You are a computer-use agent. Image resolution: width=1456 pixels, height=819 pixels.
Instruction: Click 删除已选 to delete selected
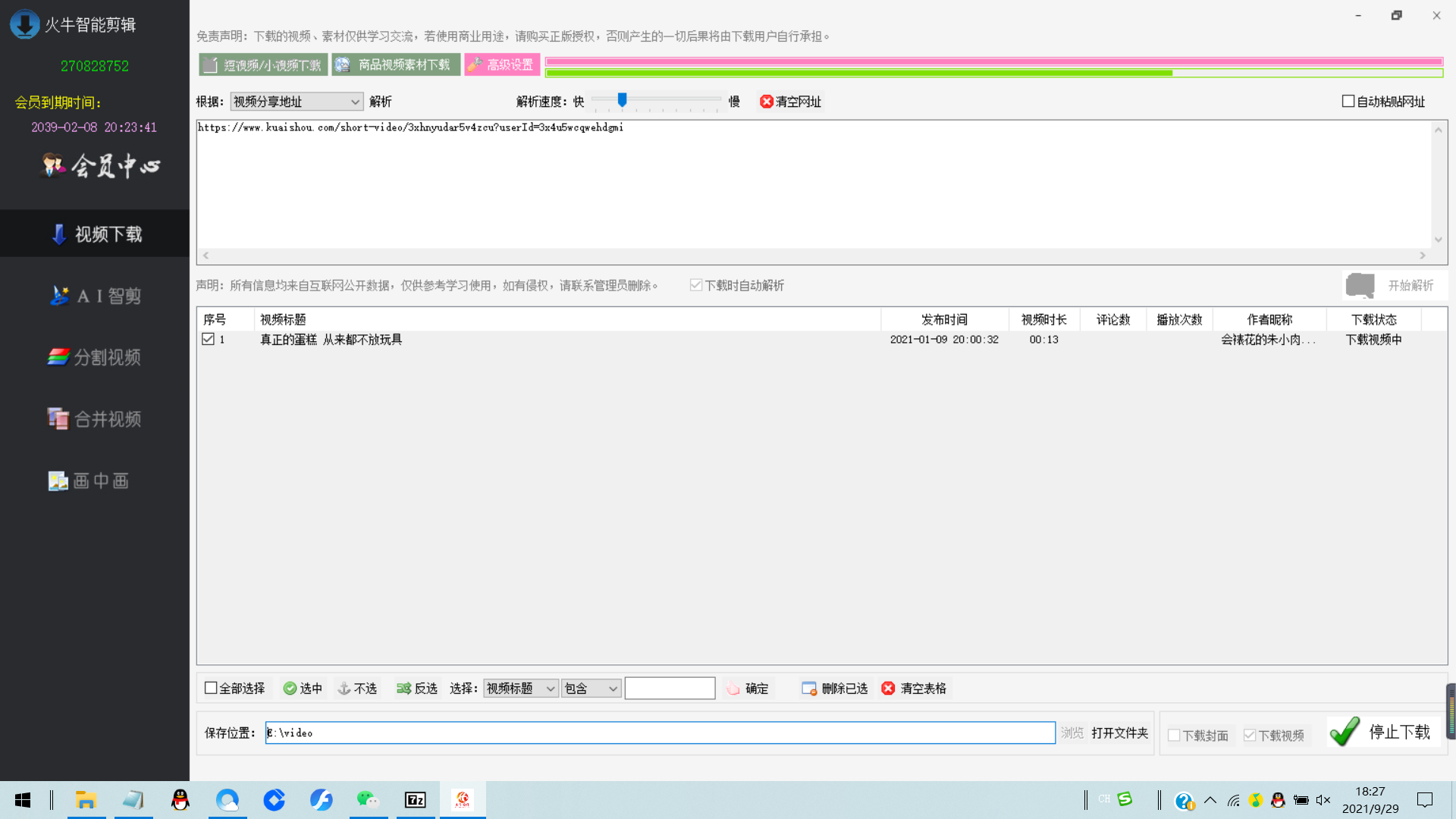click(x=835, y=689)
